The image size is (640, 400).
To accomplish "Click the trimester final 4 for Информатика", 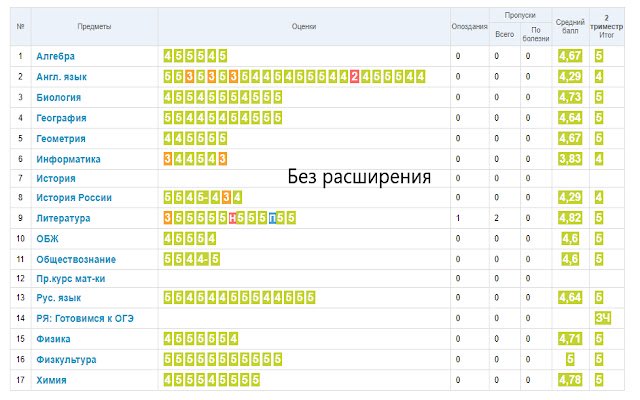I will [599, 159].
